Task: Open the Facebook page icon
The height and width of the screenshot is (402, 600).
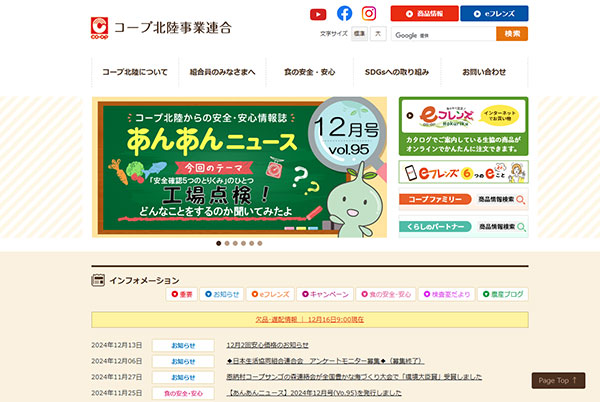Action: click(344, 13)
